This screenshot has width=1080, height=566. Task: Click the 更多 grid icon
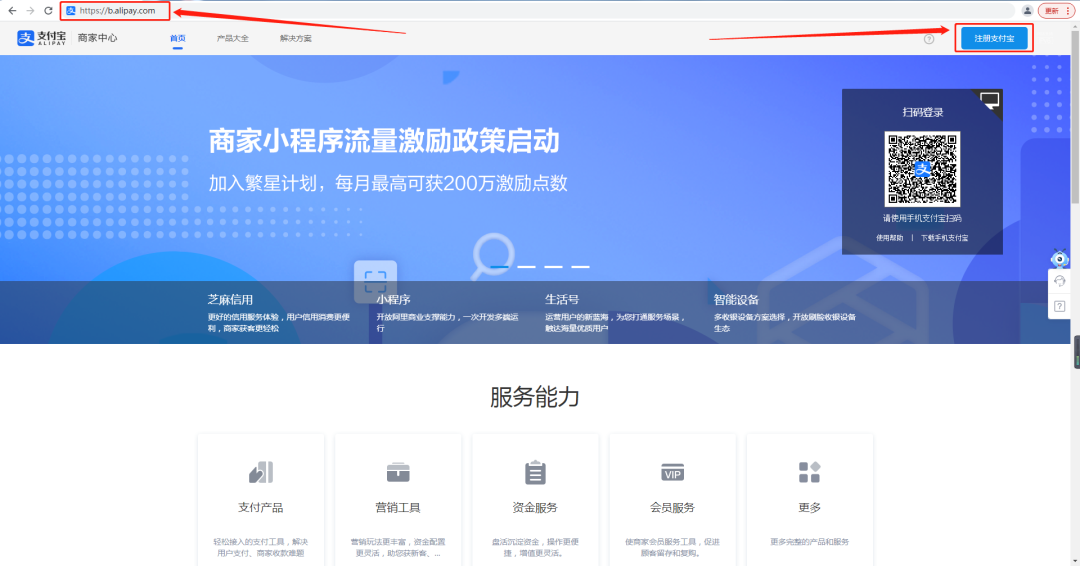click(x=809, y=472)
